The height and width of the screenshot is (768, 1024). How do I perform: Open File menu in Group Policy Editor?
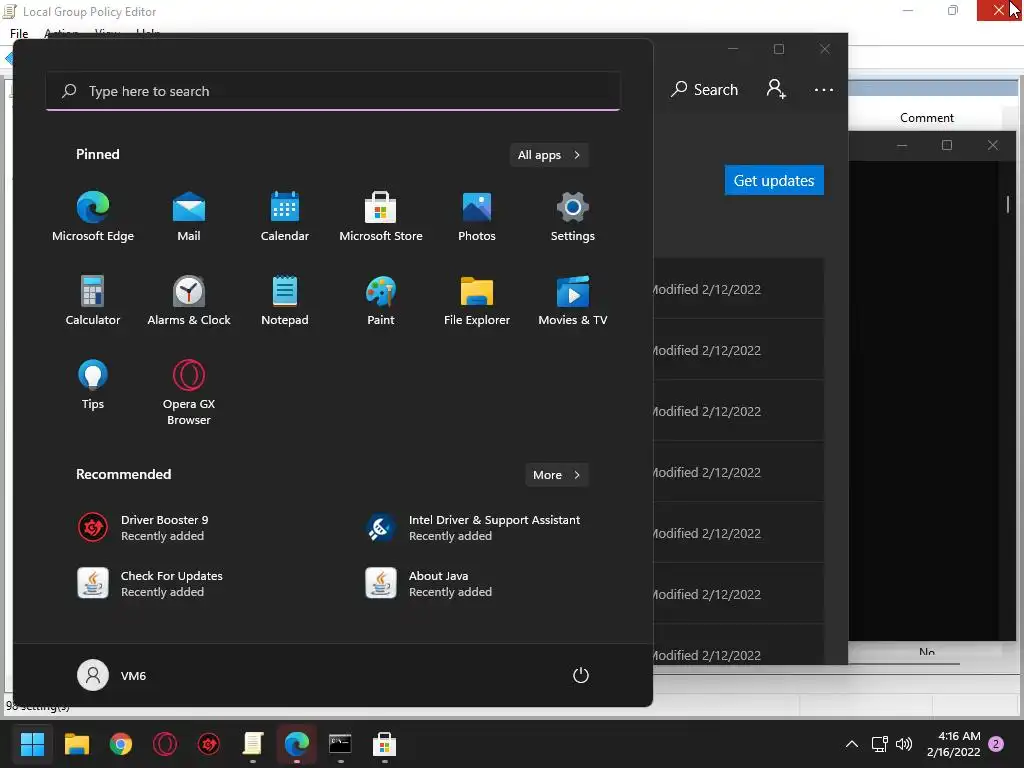(x=19, y=33)
